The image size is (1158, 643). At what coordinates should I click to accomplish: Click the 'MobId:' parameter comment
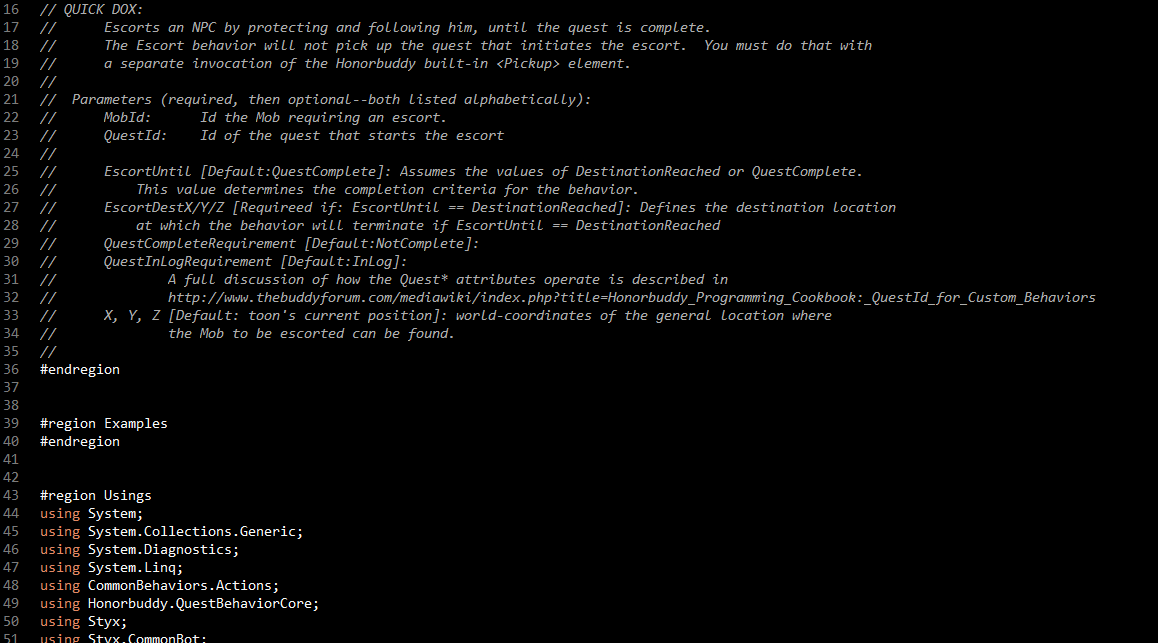[x=127, y=117]
